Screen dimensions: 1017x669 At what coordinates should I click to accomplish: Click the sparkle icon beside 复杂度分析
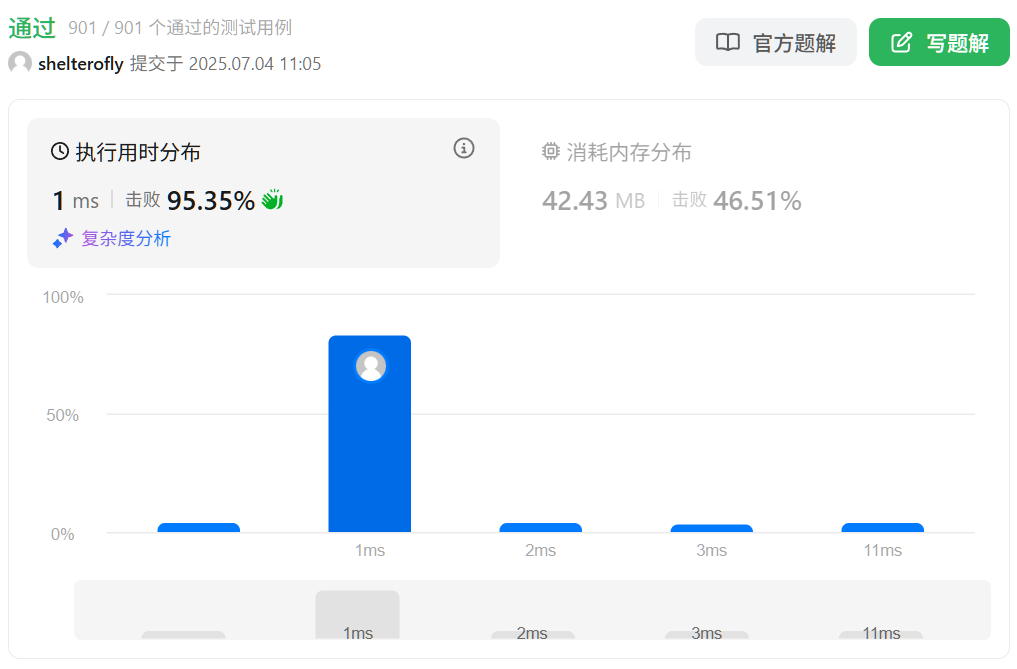pos(62,239)
